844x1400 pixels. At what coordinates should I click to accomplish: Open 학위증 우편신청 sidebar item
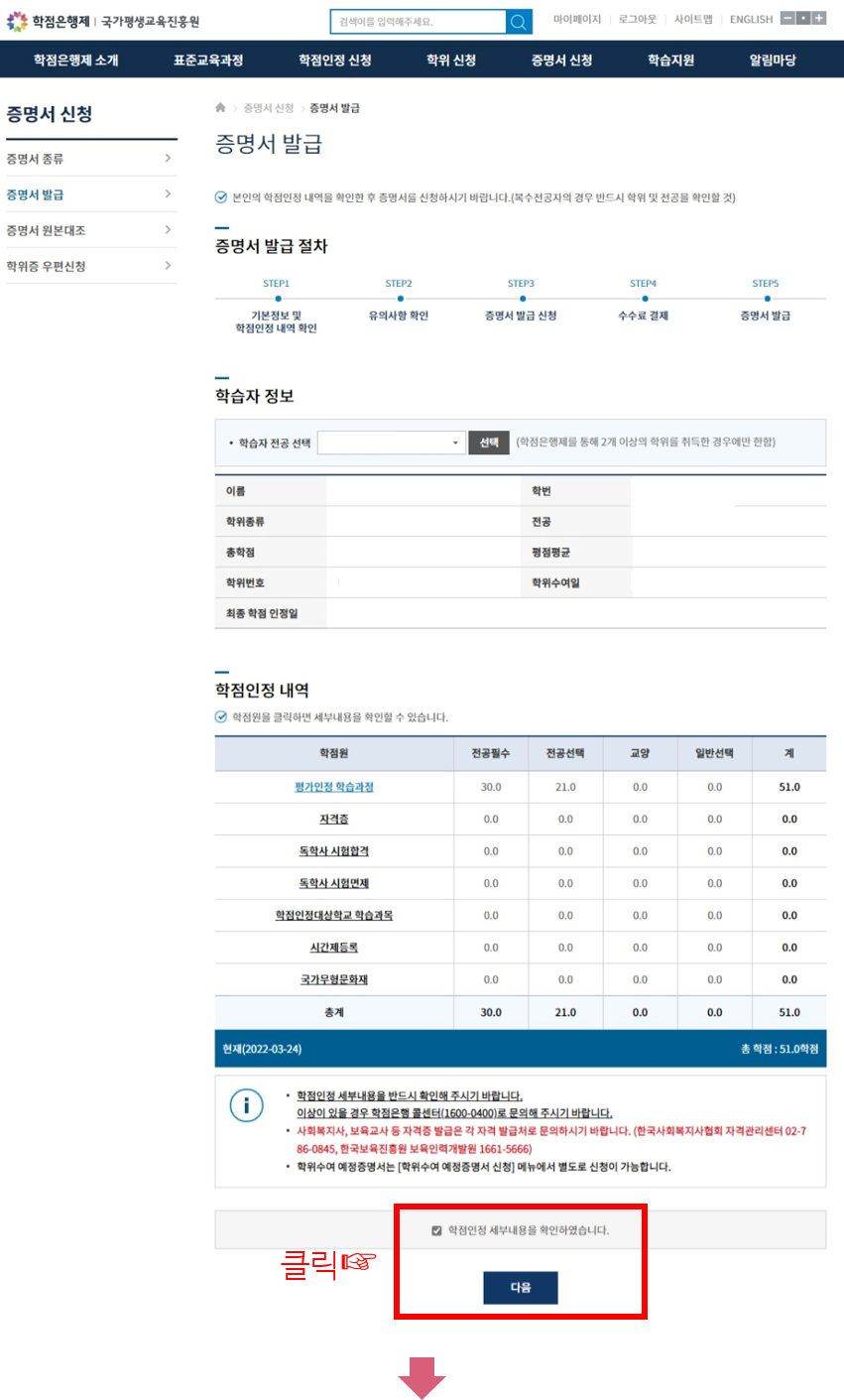point(89,266)
